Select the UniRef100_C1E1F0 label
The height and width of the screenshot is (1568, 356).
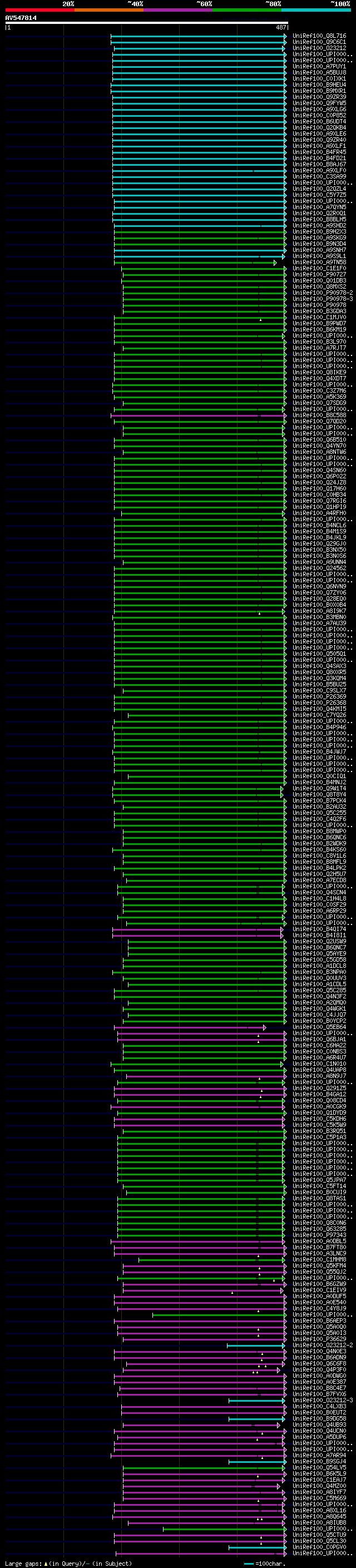tap(319, 269)
